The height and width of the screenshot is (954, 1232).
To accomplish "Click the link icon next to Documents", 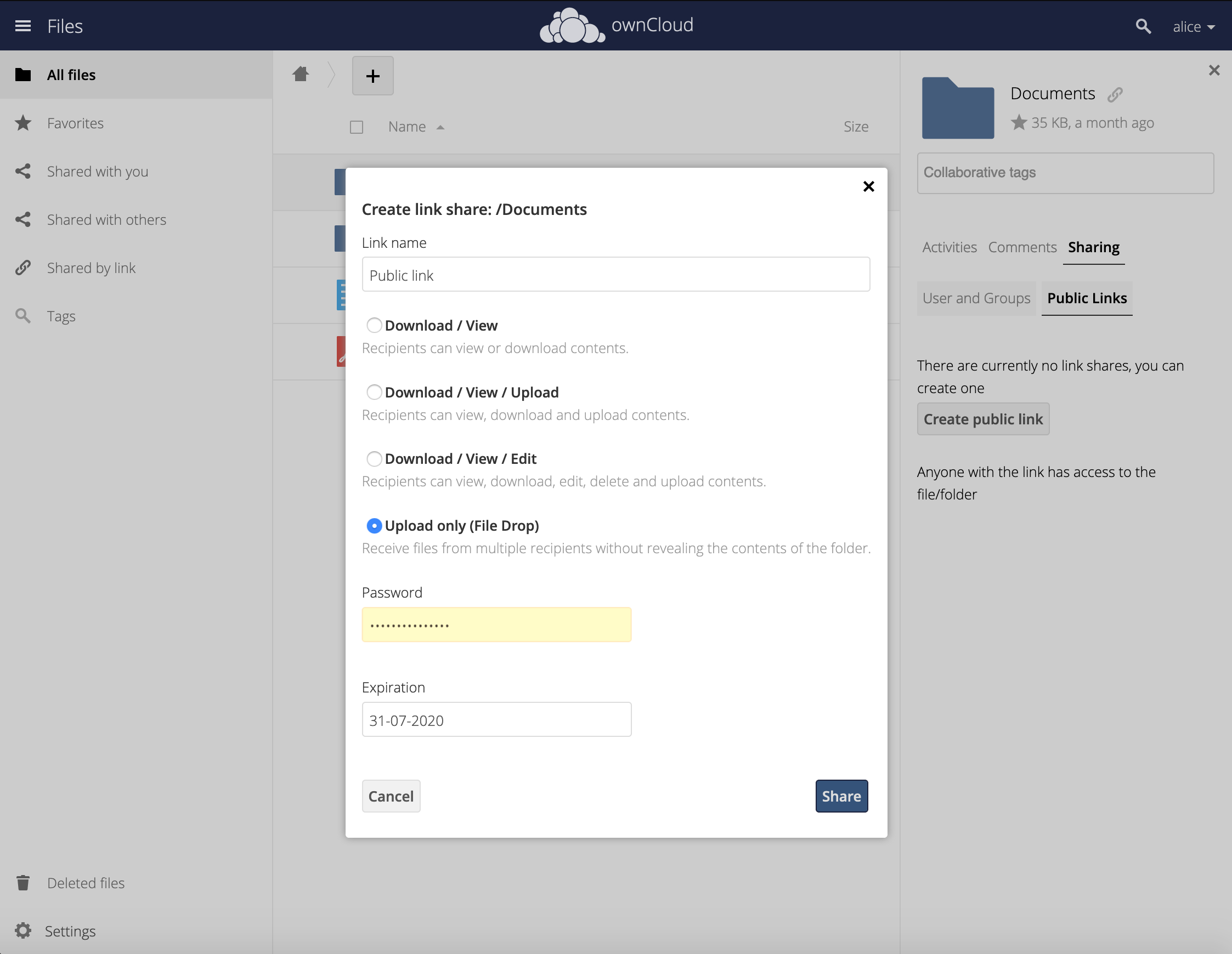I will tap(1115, 94).
